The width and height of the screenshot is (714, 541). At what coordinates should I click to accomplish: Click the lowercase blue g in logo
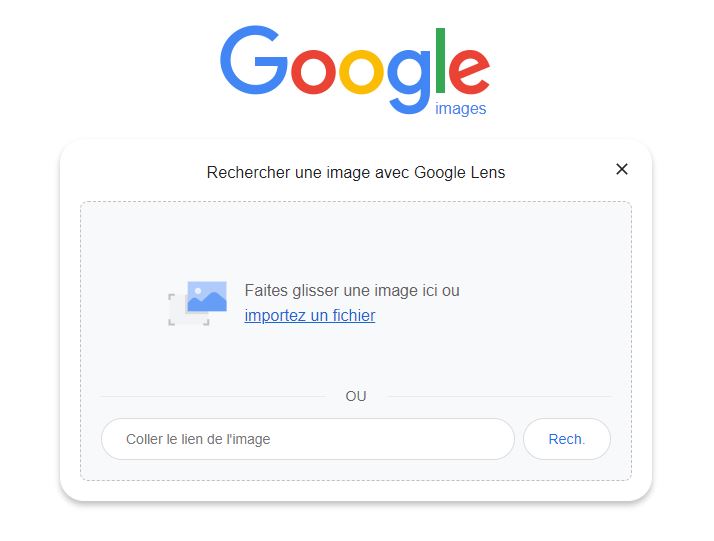(409, 81)
